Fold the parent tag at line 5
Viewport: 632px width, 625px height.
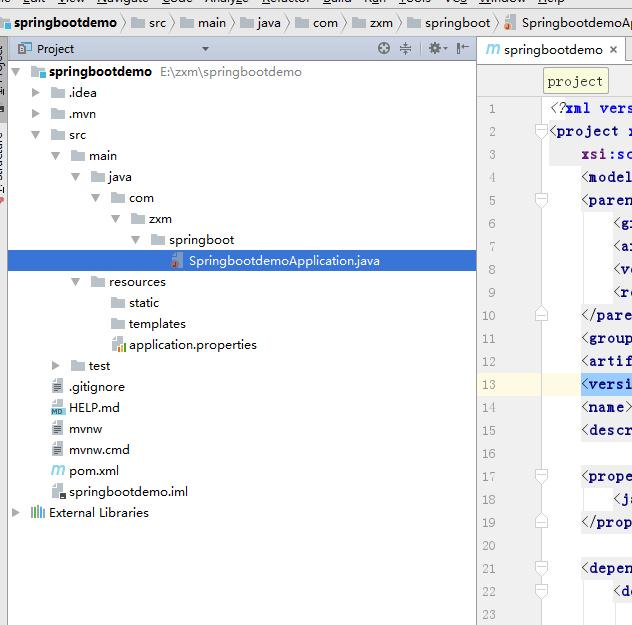coord(541,200)
